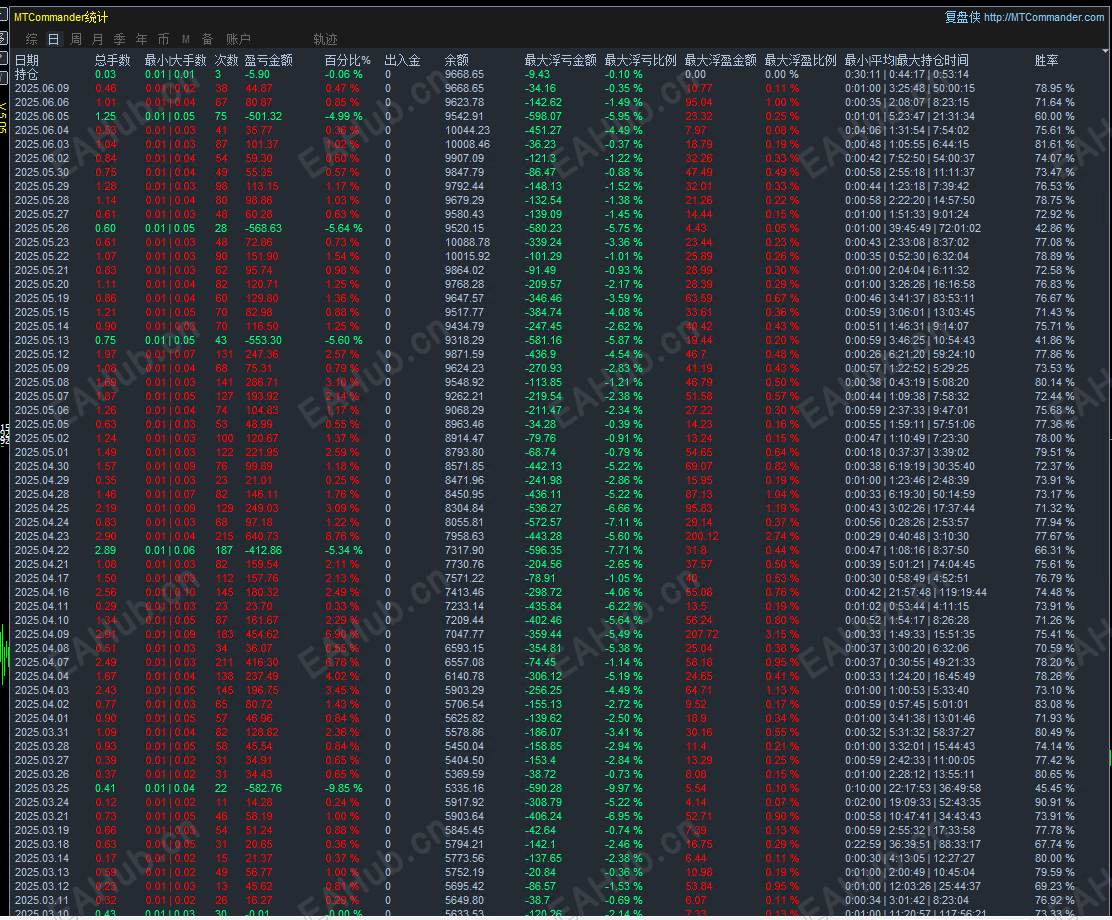1112x920 pixels.
Task: Sort by the 总手数 column header
Action: click(x=113, y=60)
